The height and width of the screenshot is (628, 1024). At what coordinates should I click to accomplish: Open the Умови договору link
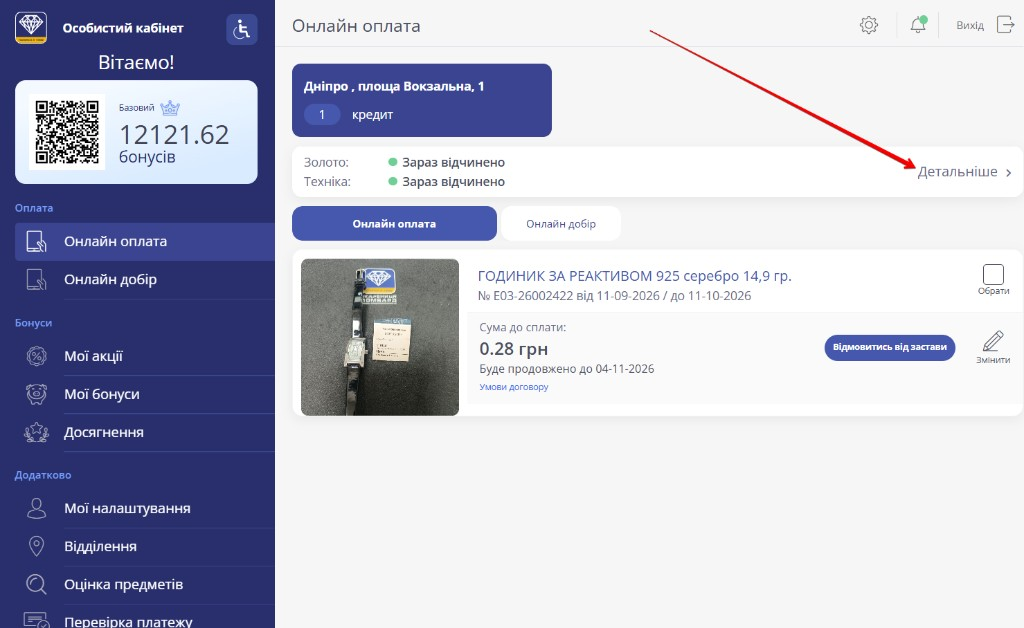coord(514,387)
